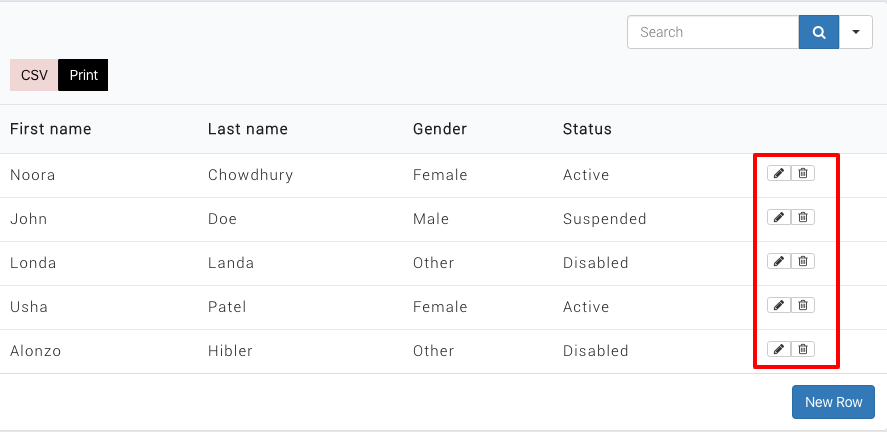The width and height of the screenshot is (887, 432).
Task: Open the search options dropdown caret
Action: pos(856,32)
